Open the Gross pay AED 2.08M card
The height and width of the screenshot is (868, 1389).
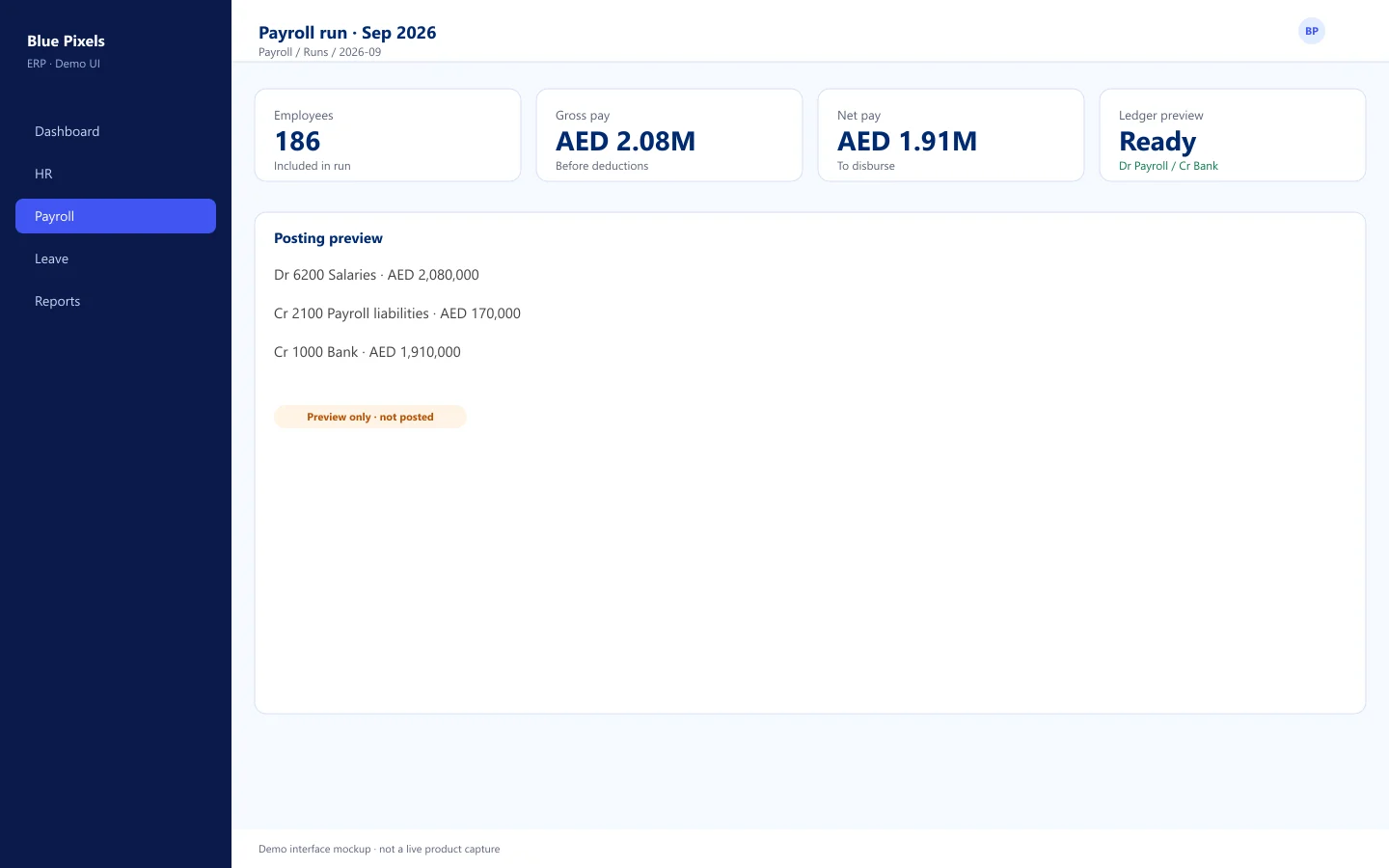point(669,135)
